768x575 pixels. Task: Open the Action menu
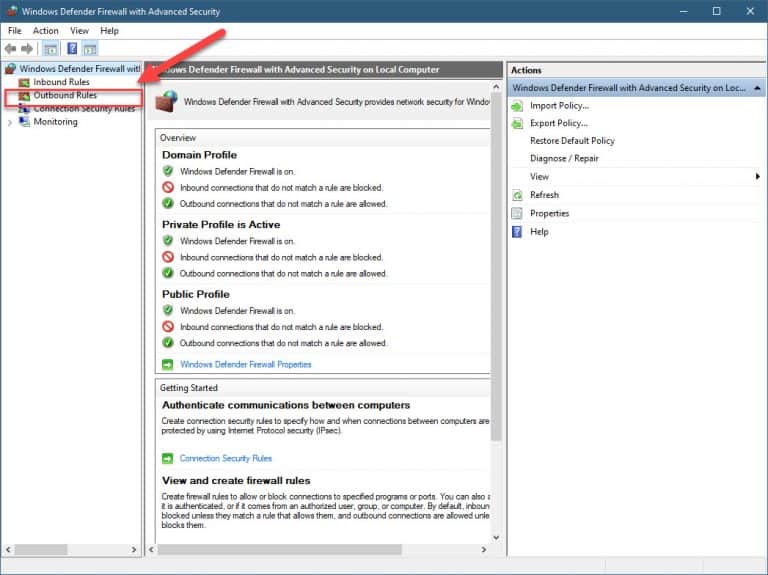click(x=46, y=31)
